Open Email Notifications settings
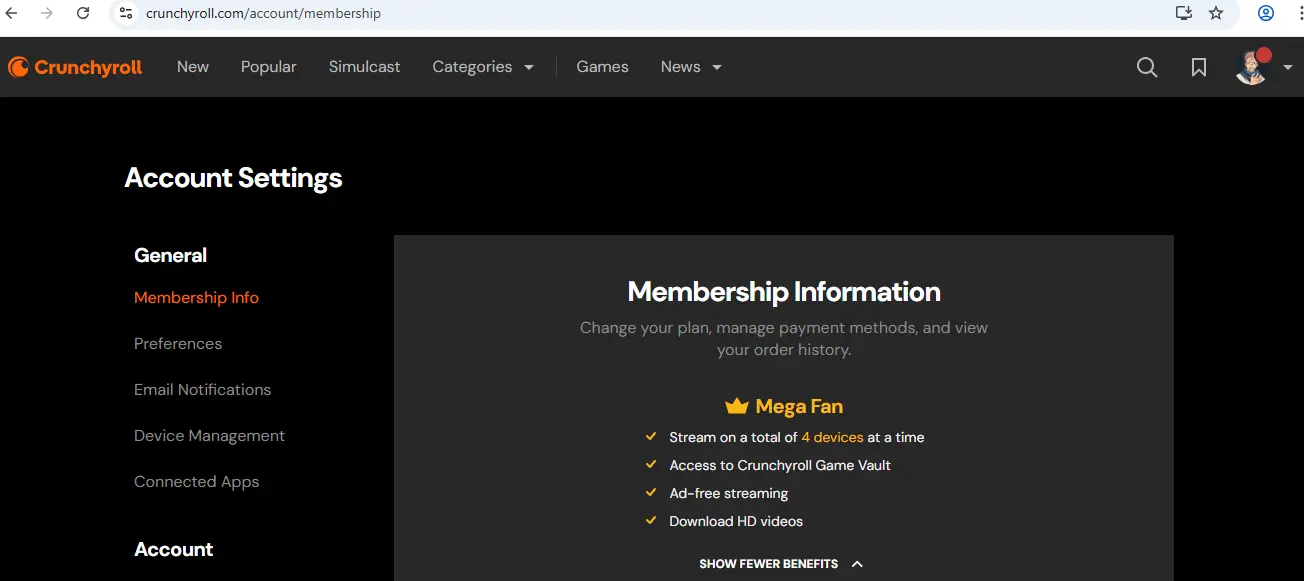Viewport: 1304px width, 581px height. click(x=202, y=390)
